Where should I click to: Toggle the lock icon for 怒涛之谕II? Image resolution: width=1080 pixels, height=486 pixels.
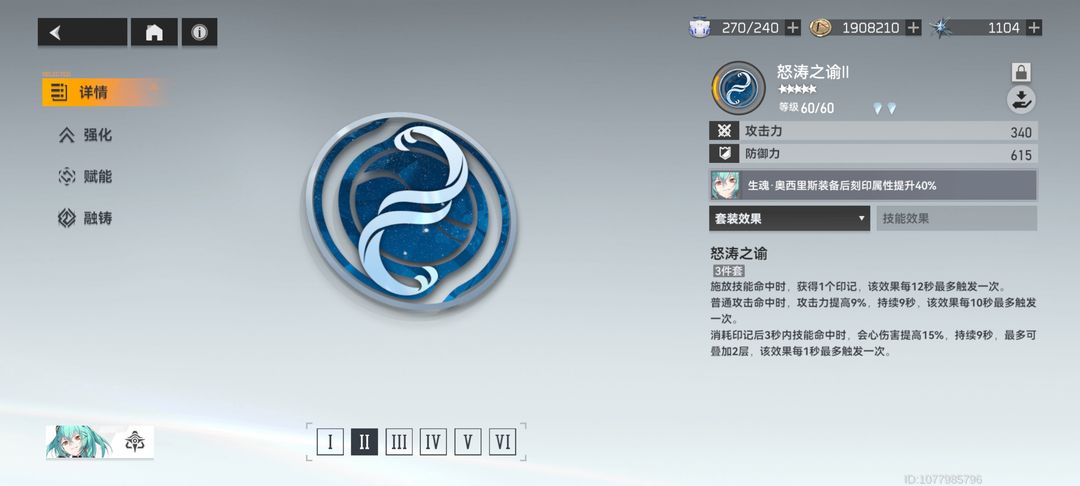pyautogui.click(x=1021, y=72)
